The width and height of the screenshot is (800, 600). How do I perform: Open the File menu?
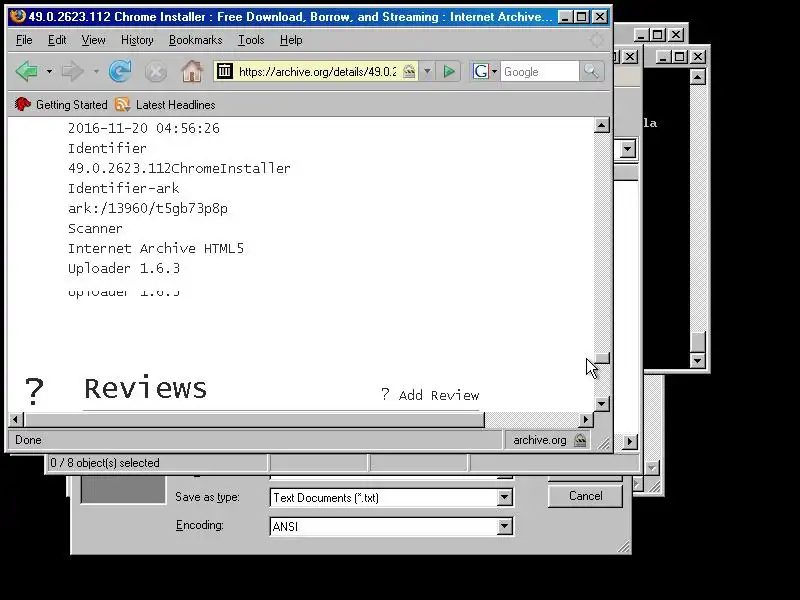tap(24, 40)
